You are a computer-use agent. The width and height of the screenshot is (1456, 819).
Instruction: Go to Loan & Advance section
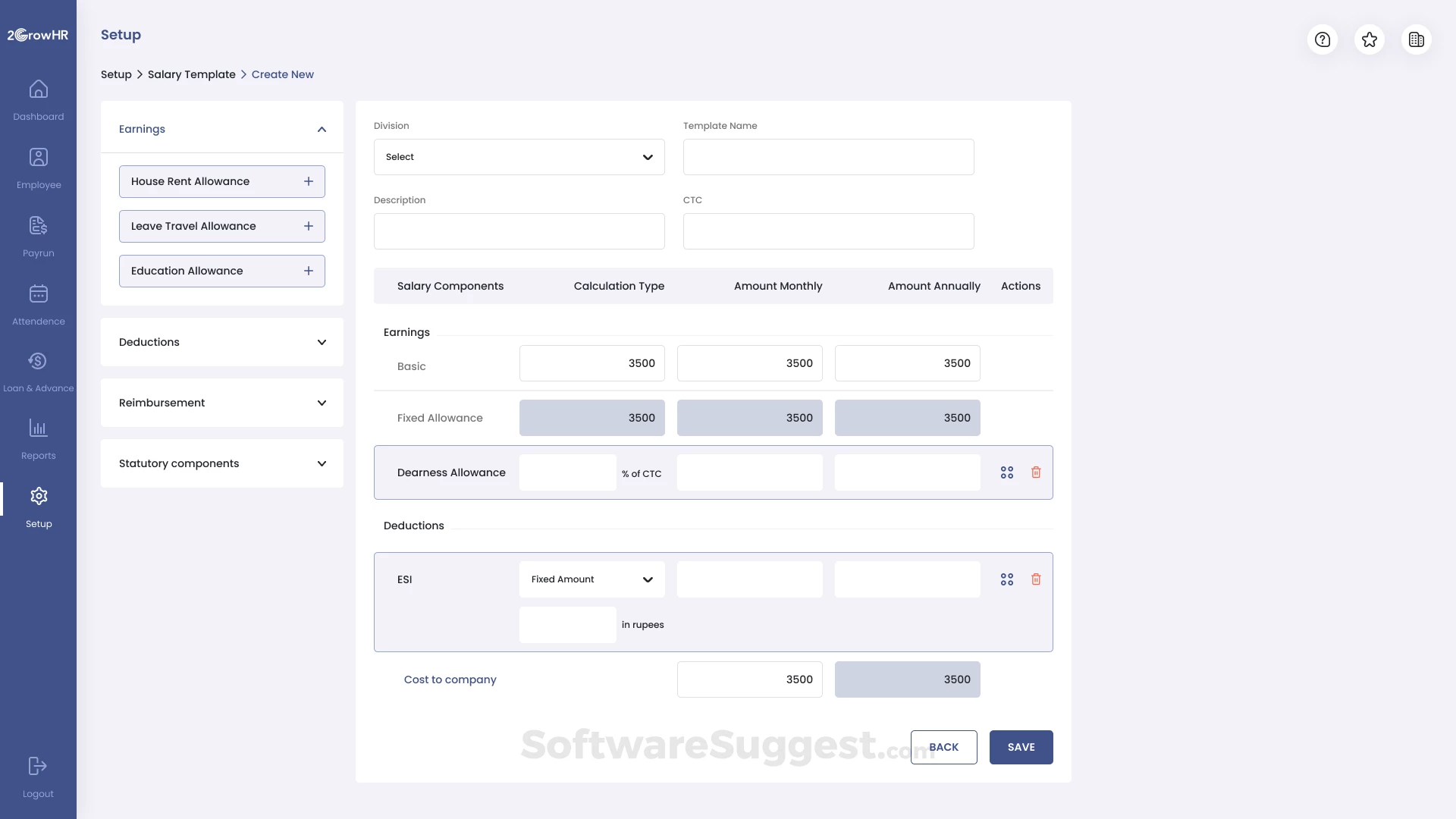(x=39, y=372)
